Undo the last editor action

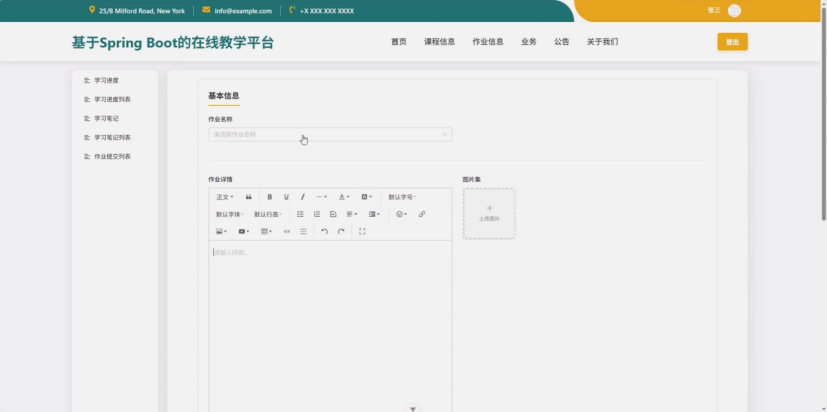(x=324, y=232)
